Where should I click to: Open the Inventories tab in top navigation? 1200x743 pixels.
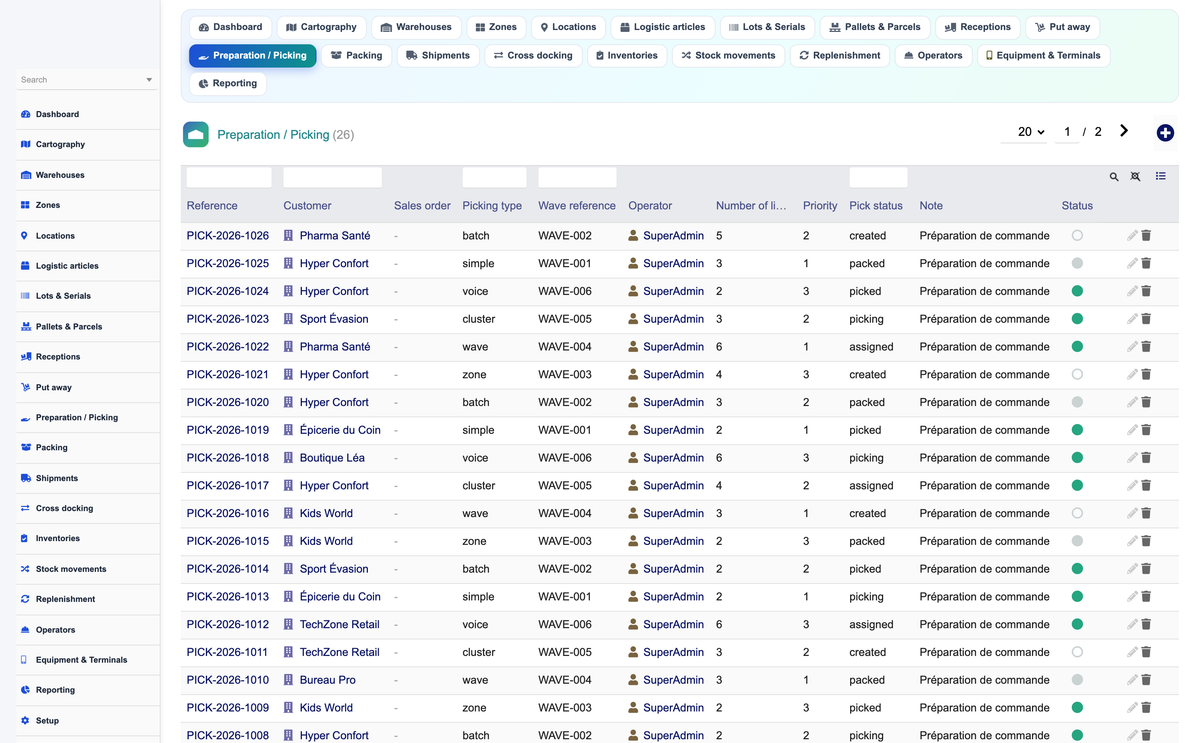pos(627,56)
